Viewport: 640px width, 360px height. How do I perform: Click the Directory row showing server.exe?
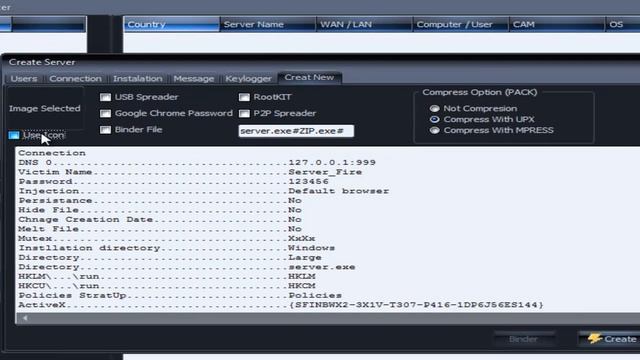click(x=187, y=267)
